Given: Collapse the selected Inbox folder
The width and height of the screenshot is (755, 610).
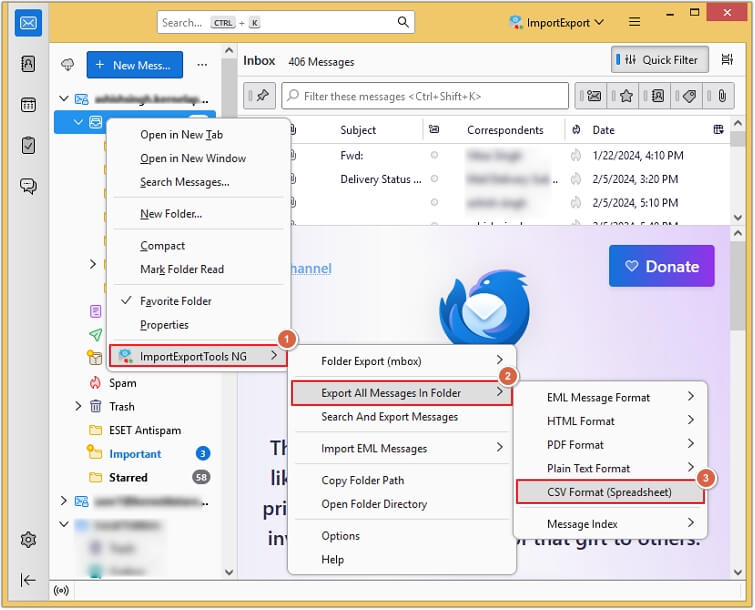Looking at the screenshot, I should coord(78,122).
